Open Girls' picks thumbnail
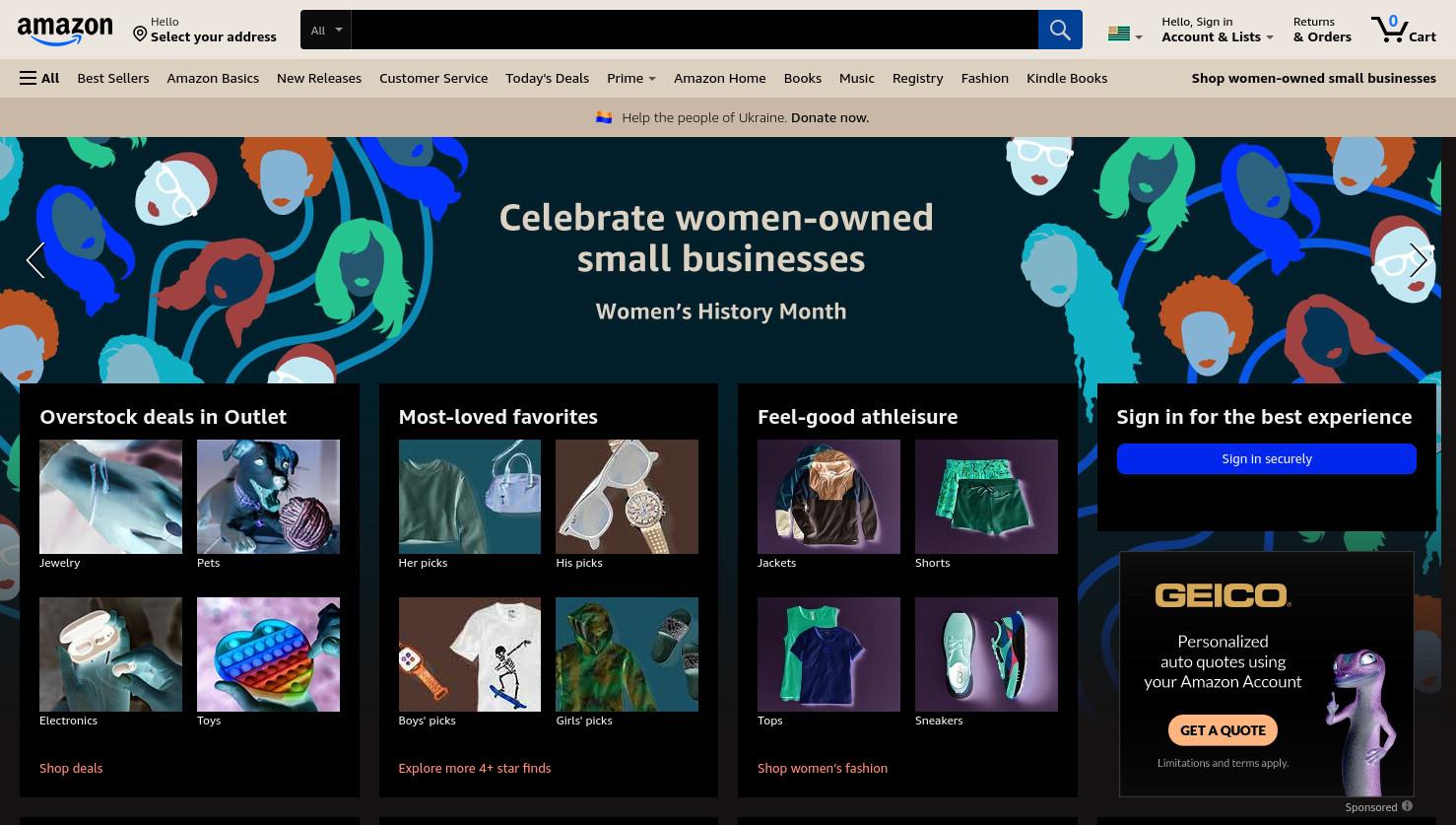The image size is (1456, 825). click(x=627, y=654)
